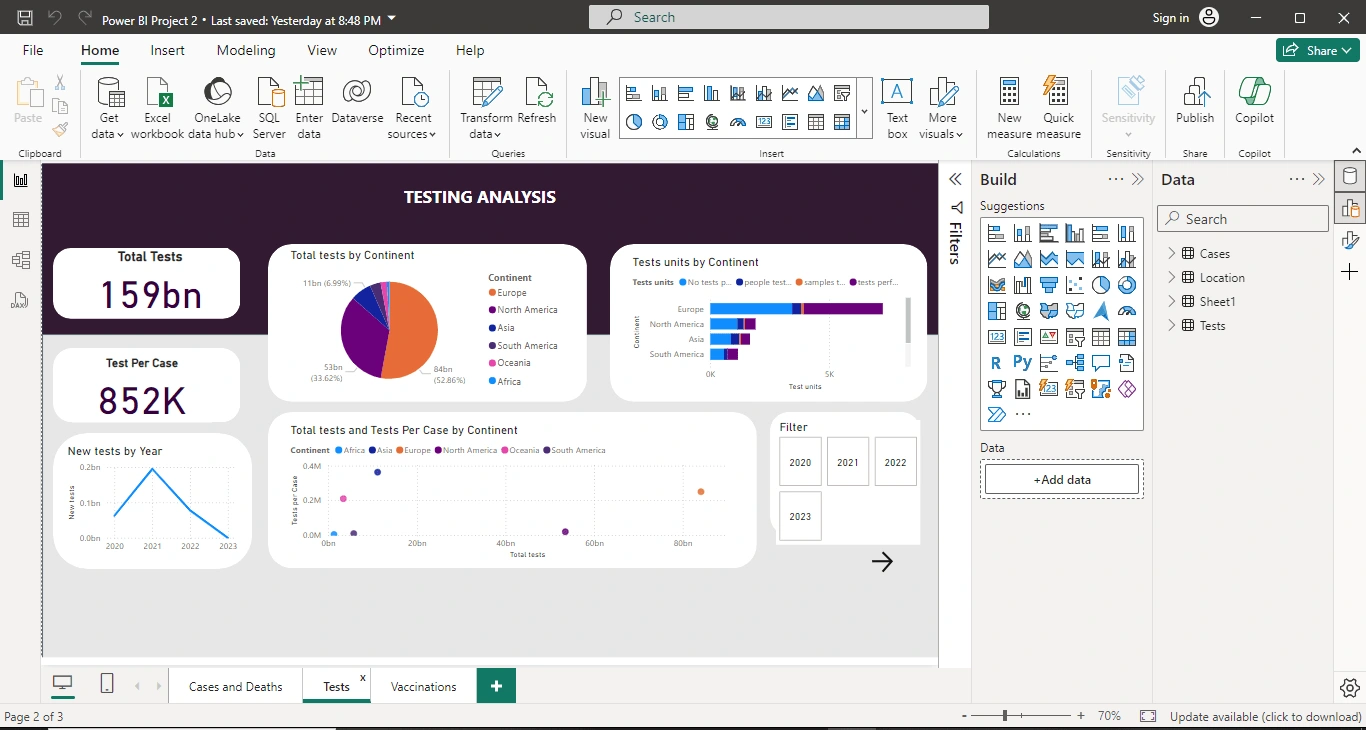The image size is (1366, 730).
Task: Select the treemap visual in Build pane
Action: 997,311
